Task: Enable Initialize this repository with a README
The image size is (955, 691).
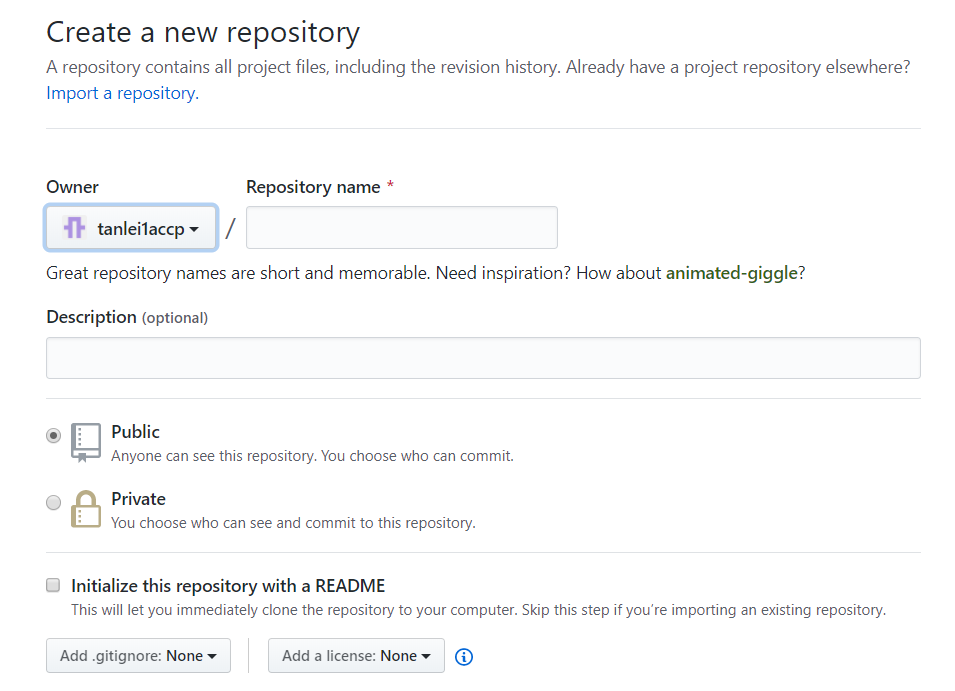Action: coord(53,586)
